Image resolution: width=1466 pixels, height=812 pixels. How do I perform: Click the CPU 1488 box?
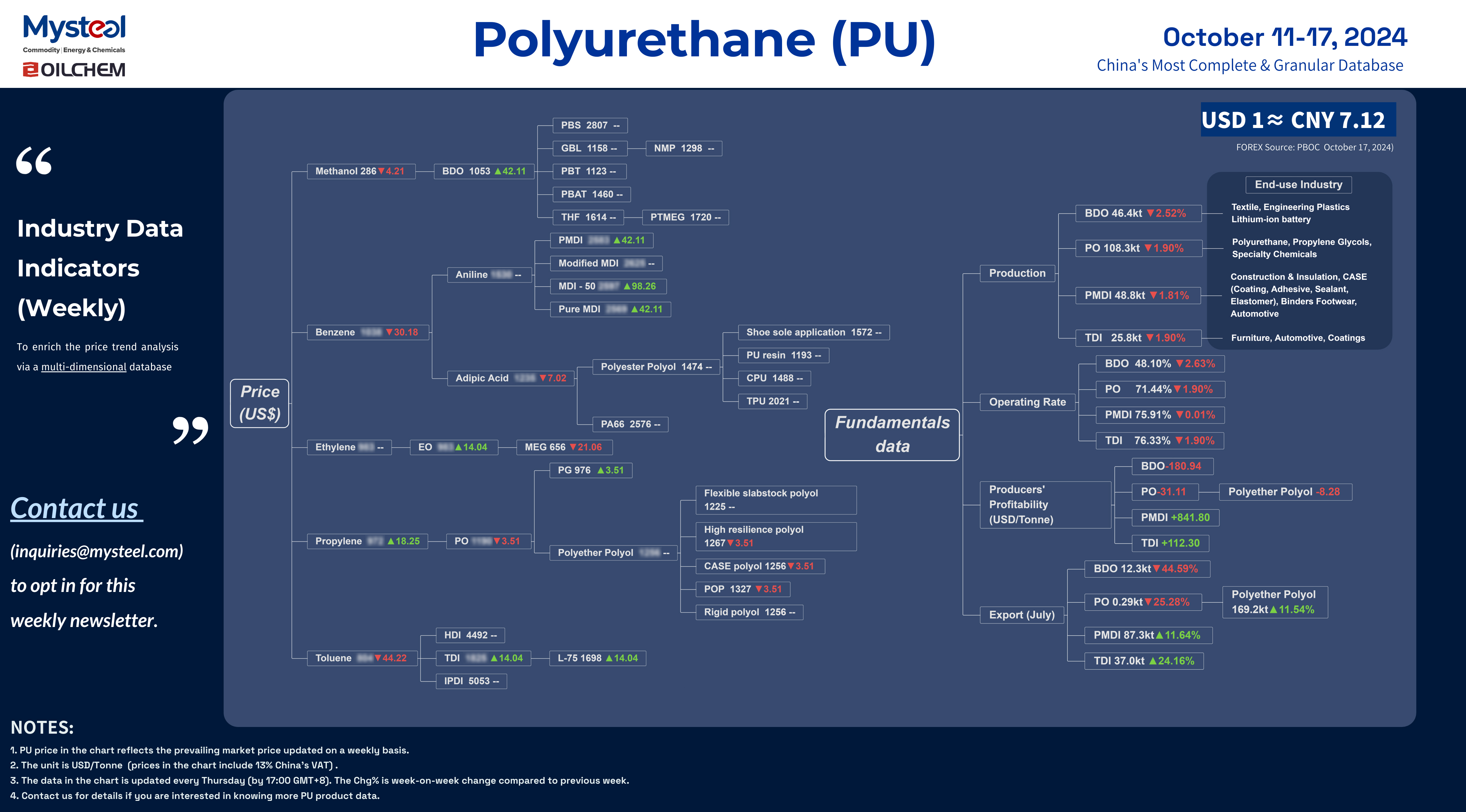774,378
